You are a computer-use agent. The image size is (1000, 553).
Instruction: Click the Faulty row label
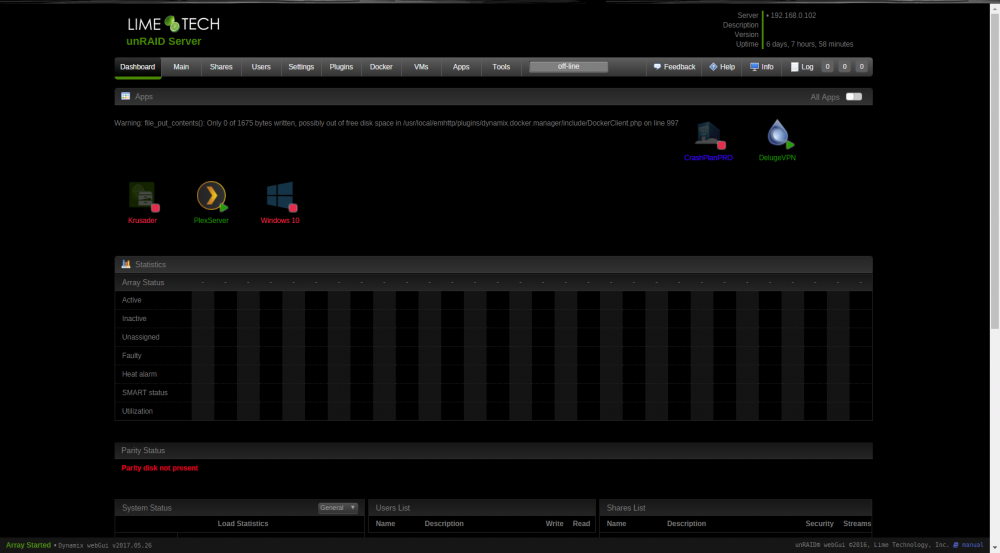tap(132, 356)
